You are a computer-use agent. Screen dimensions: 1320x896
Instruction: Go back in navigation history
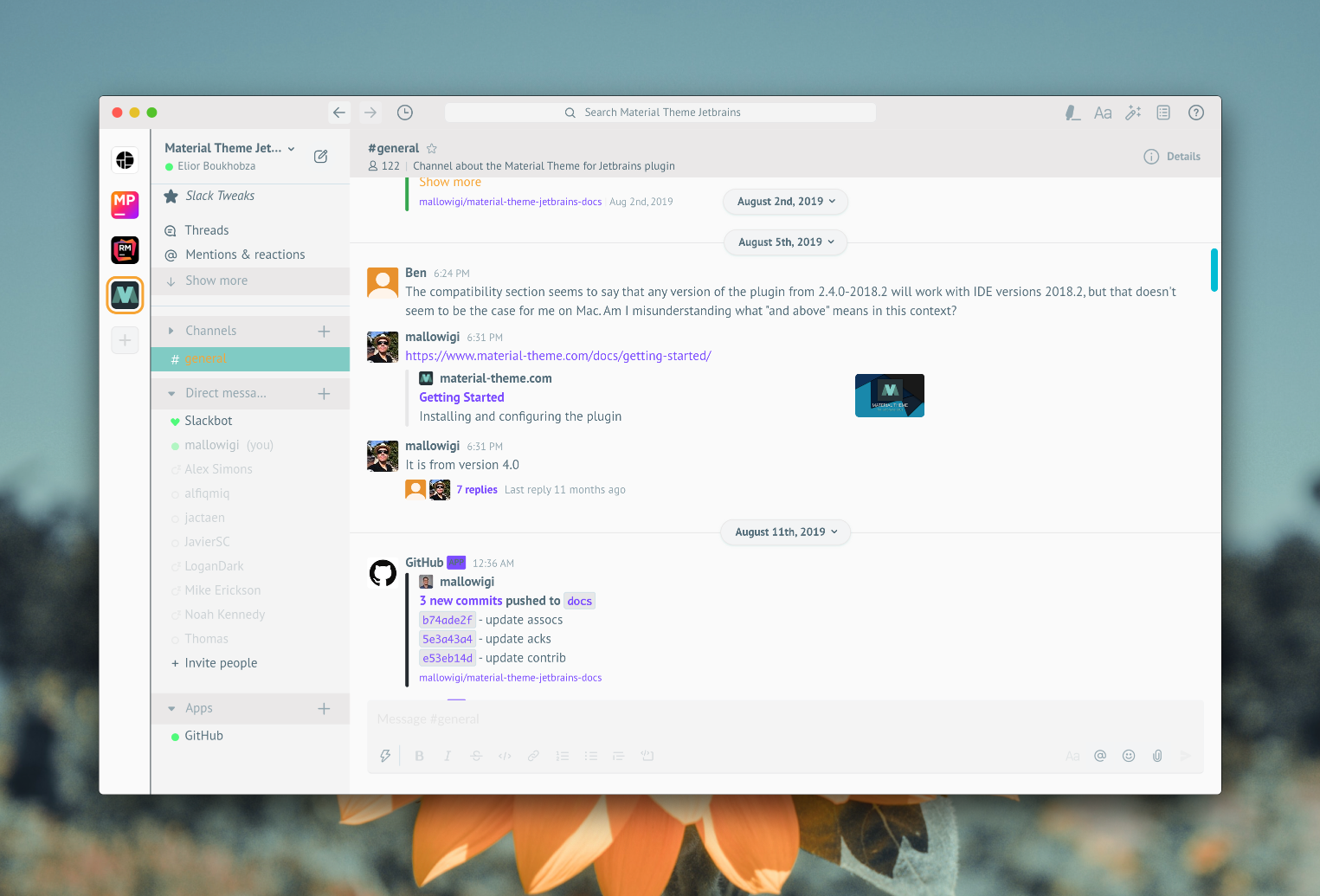[x=339, y=113]
